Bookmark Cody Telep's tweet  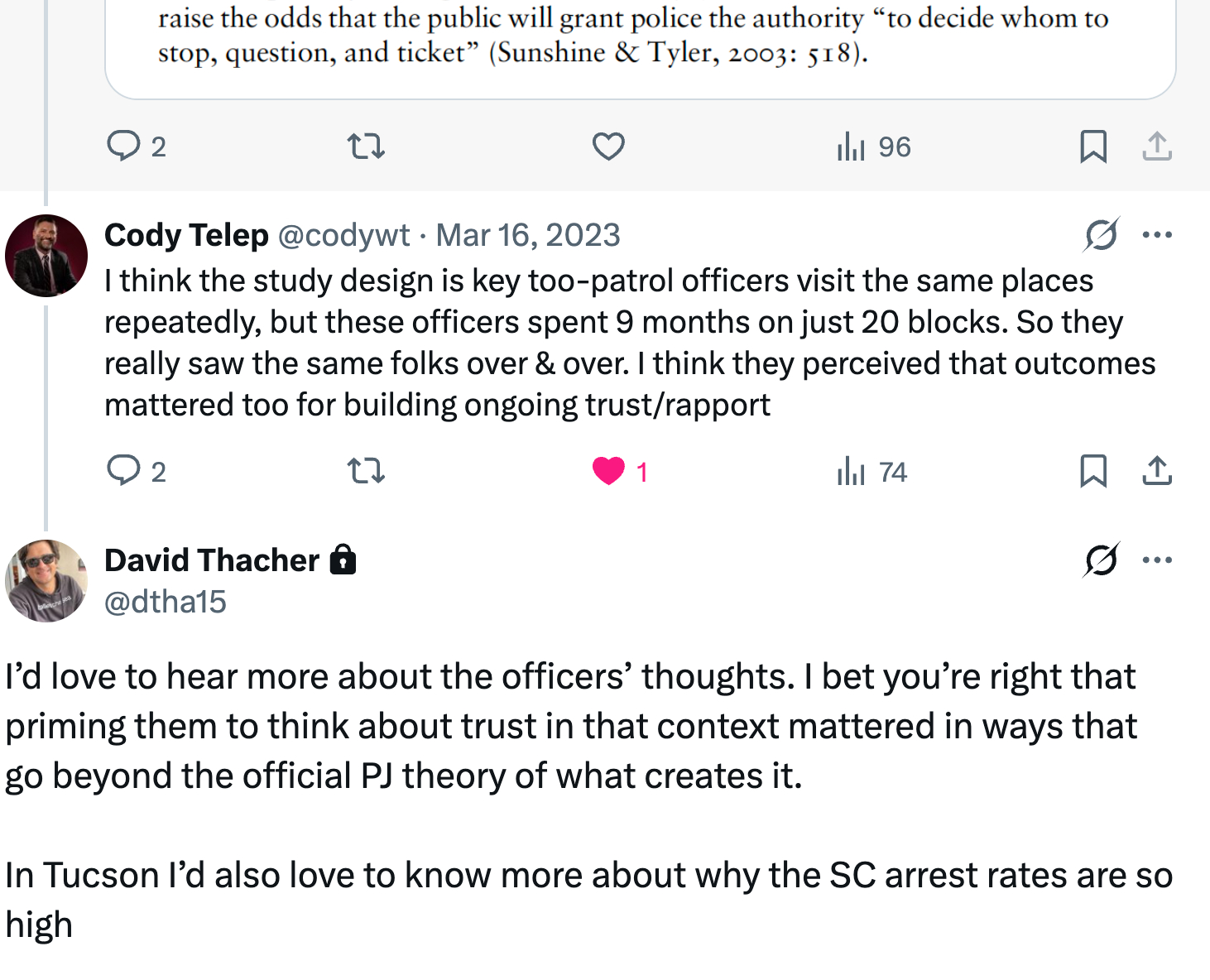coord(1092,471)
